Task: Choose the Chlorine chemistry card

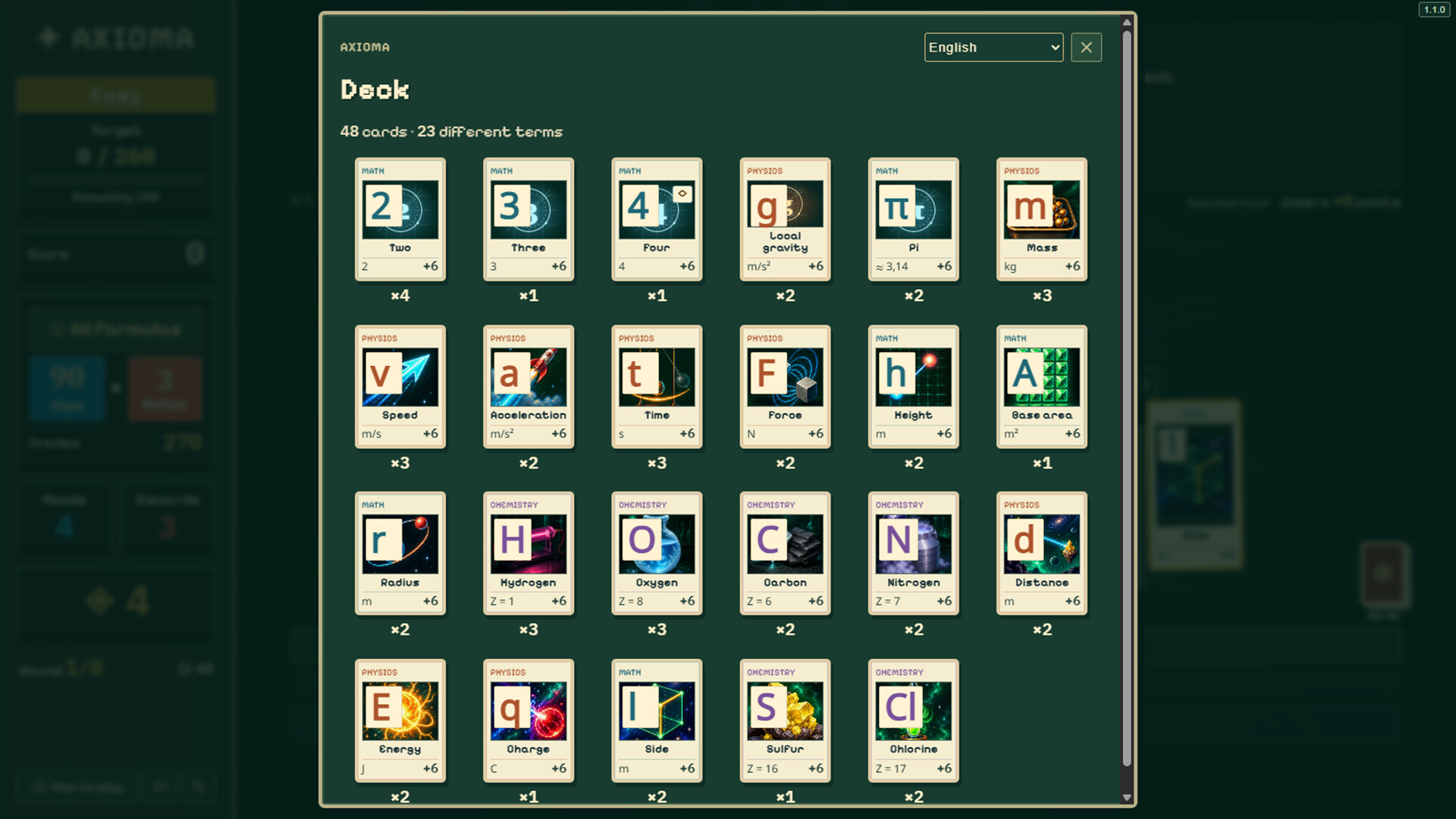Action: tap(914, 721)
